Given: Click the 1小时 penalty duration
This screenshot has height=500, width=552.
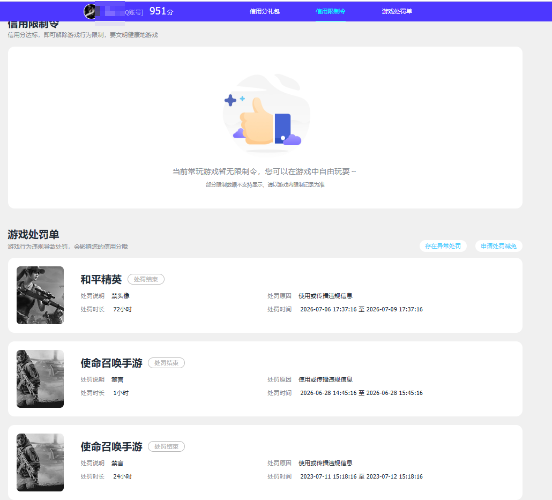Looking at the screenshot, I should [x=121, y=393].
